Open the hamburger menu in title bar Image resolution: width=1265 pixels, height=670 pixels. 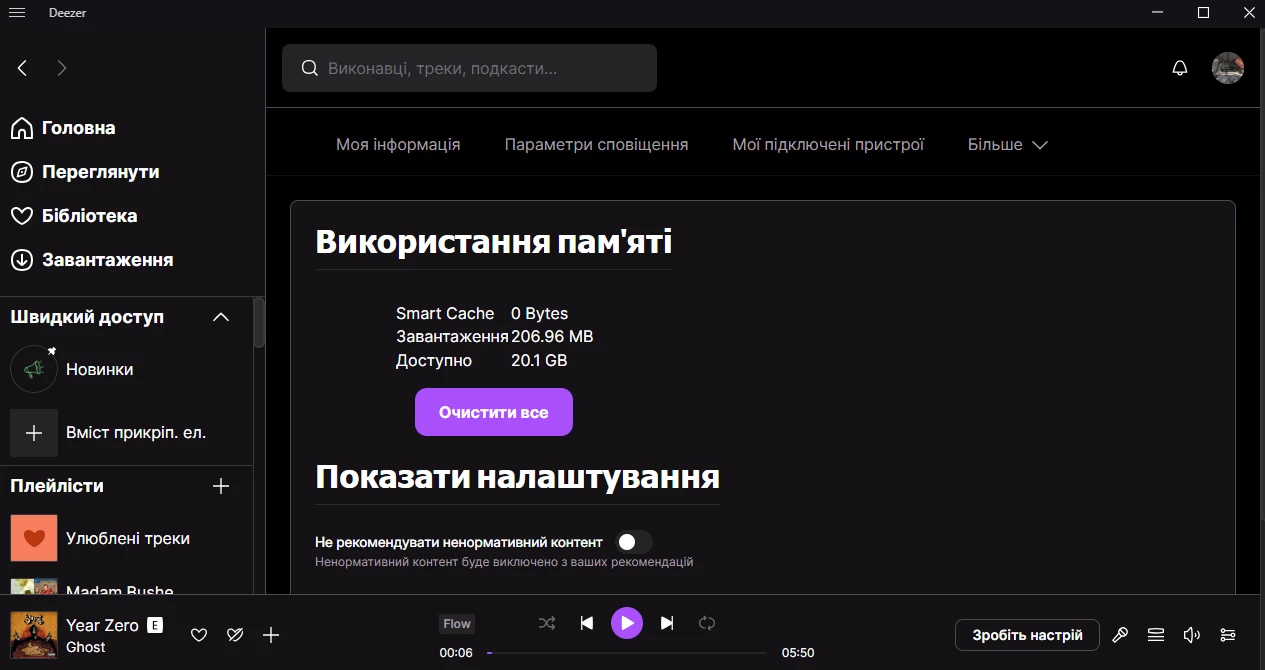[17, 12]
